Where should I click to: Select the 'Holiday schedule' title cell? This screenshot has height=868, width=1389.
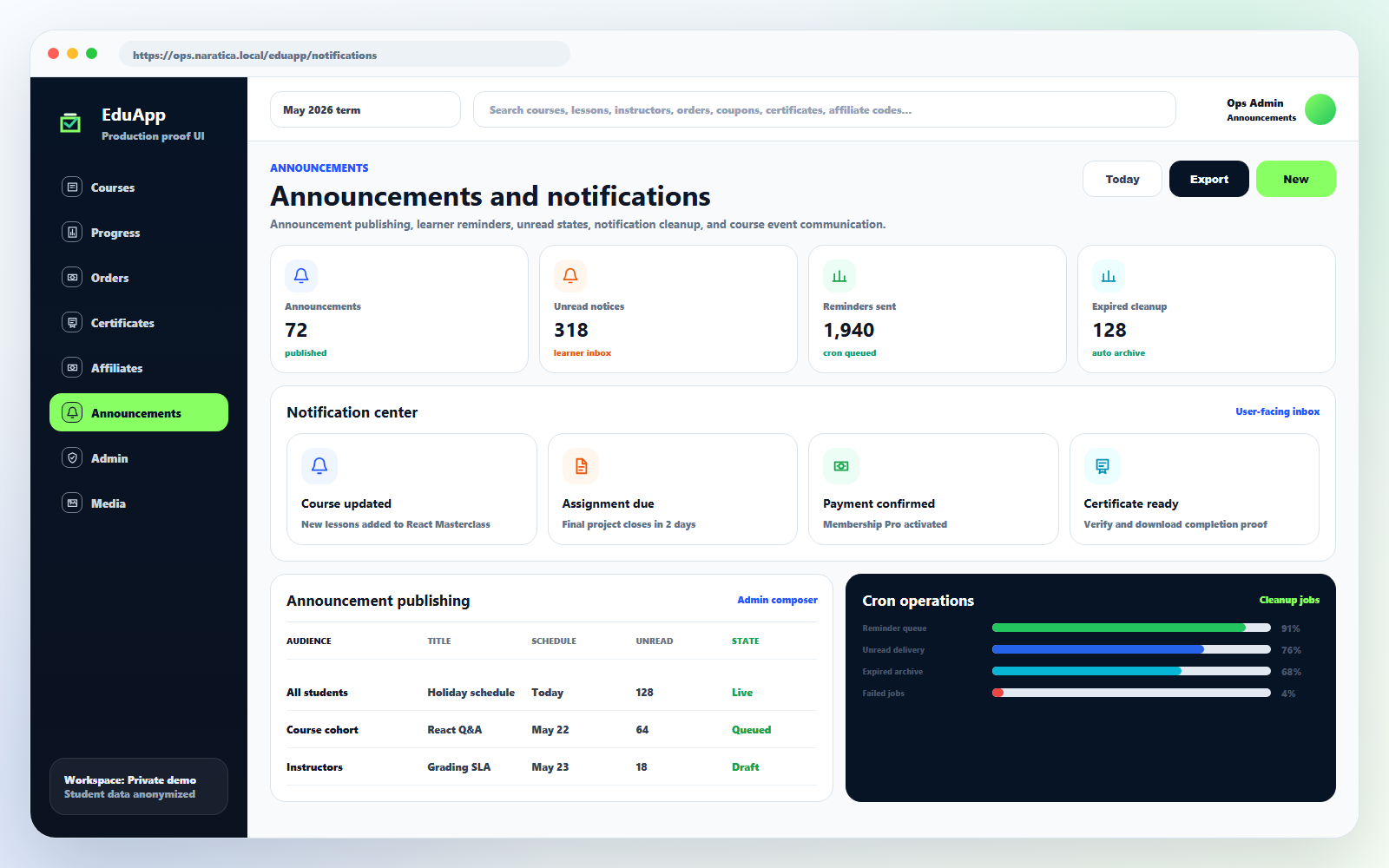tap(471, 693)
